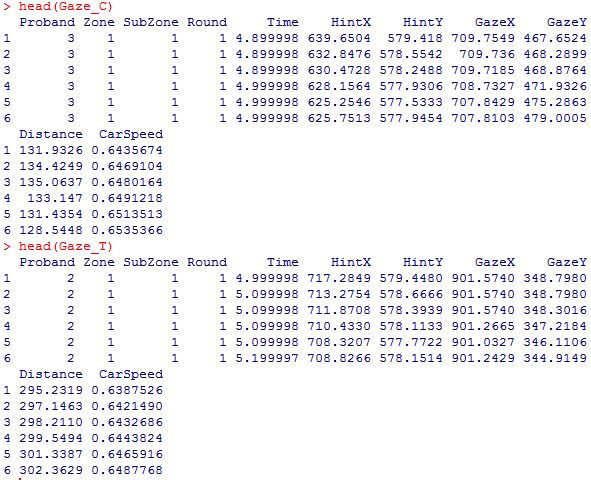Select GazeX value 708.7327
Viewport: 591px width, 480px height.
483,86
